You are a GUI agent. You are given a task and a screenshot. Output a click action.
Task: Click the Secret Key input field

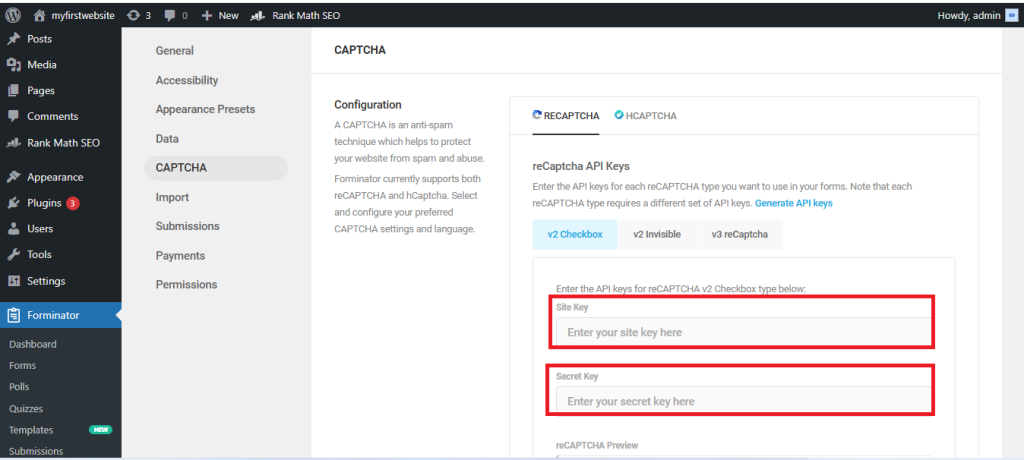click(743, 401)
